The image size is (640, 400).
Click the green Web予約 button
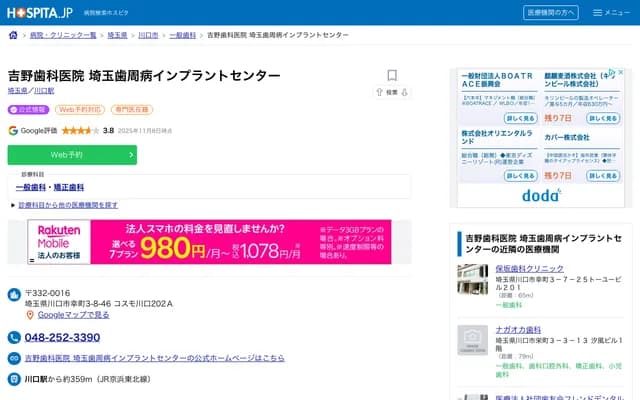(72, 155)
